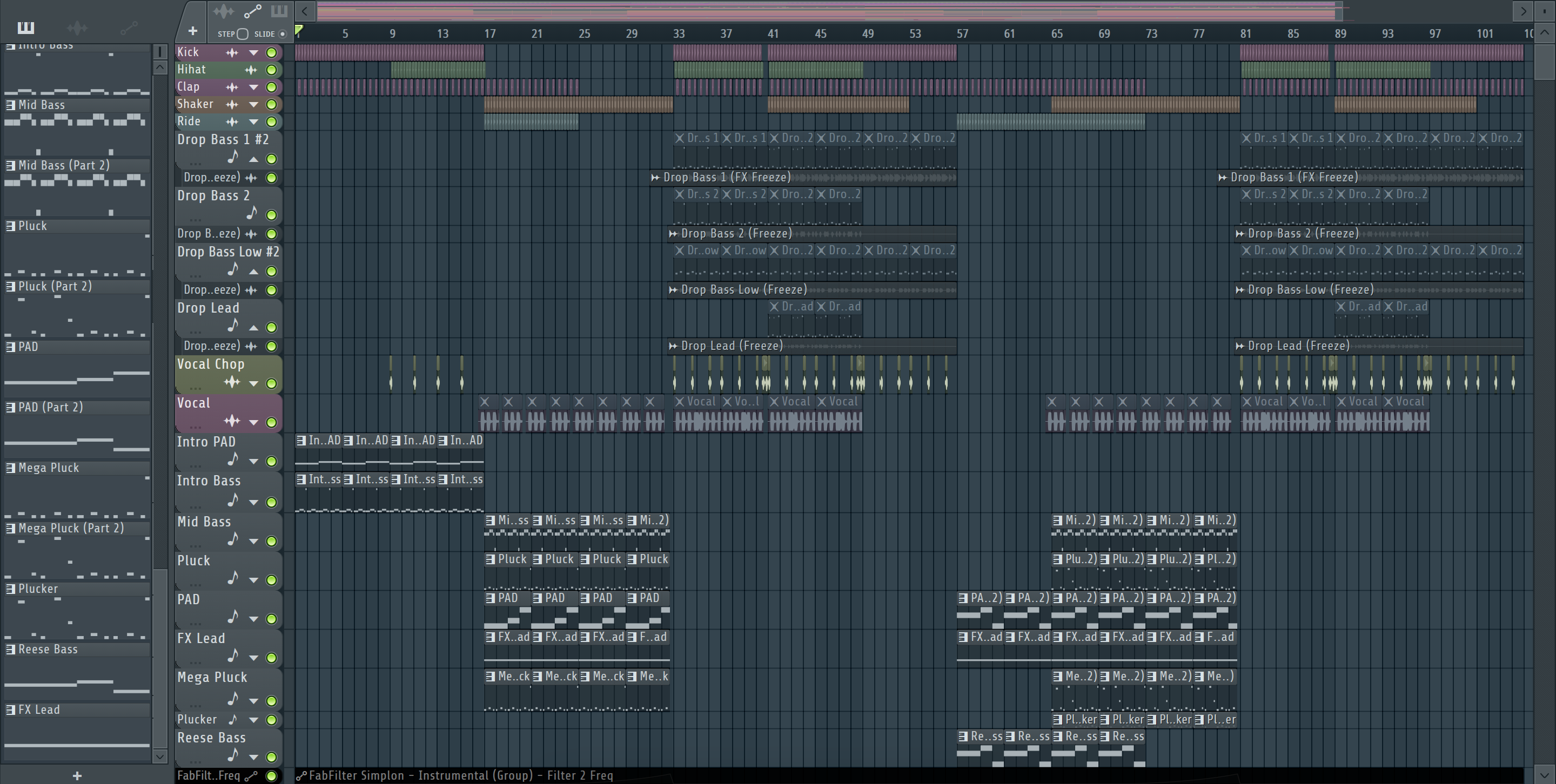Viewport: 1556px width, 784px height.
Task: Mute the Hihat track
Action: 272,70
